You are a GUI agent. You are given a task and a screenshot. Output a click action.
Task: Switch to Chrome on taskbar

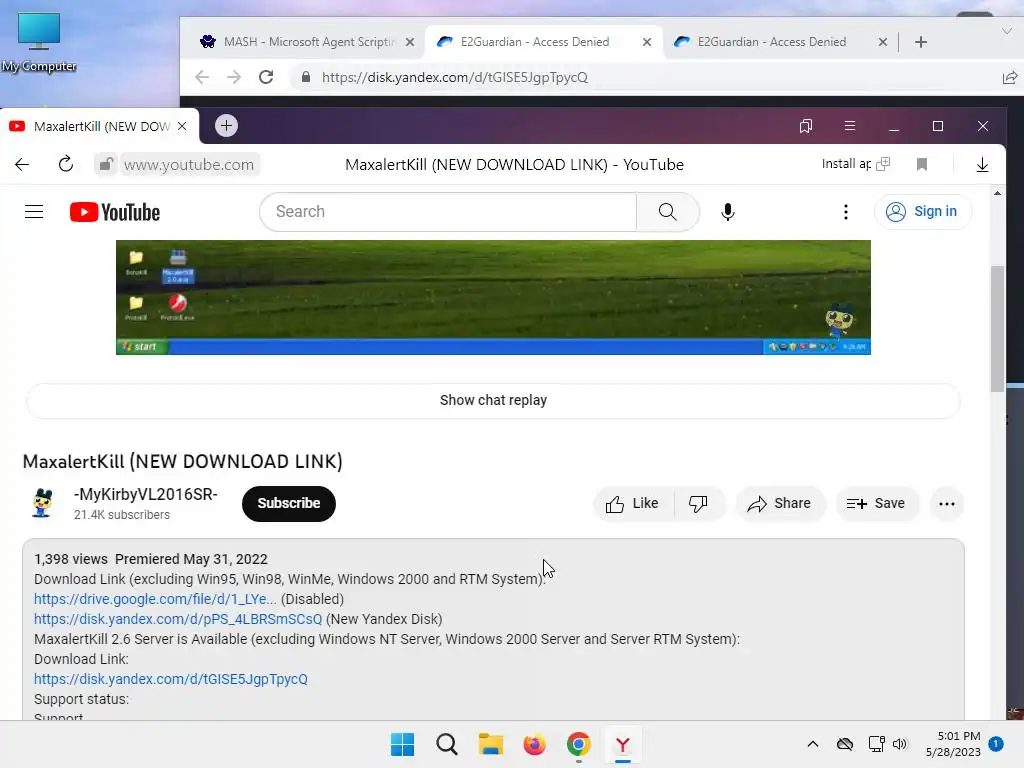pos(579,744)
